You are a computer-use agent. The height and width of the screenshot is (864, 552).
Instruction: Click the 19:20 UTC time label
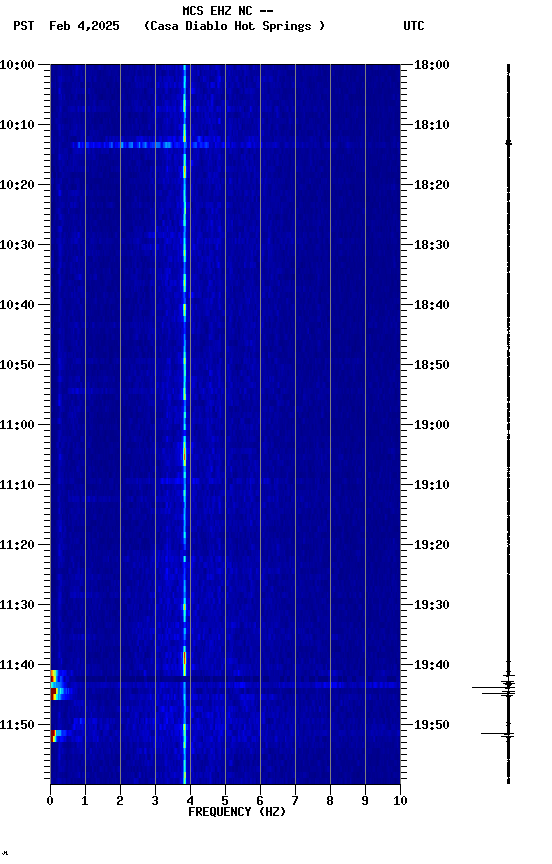pos(432,546)
